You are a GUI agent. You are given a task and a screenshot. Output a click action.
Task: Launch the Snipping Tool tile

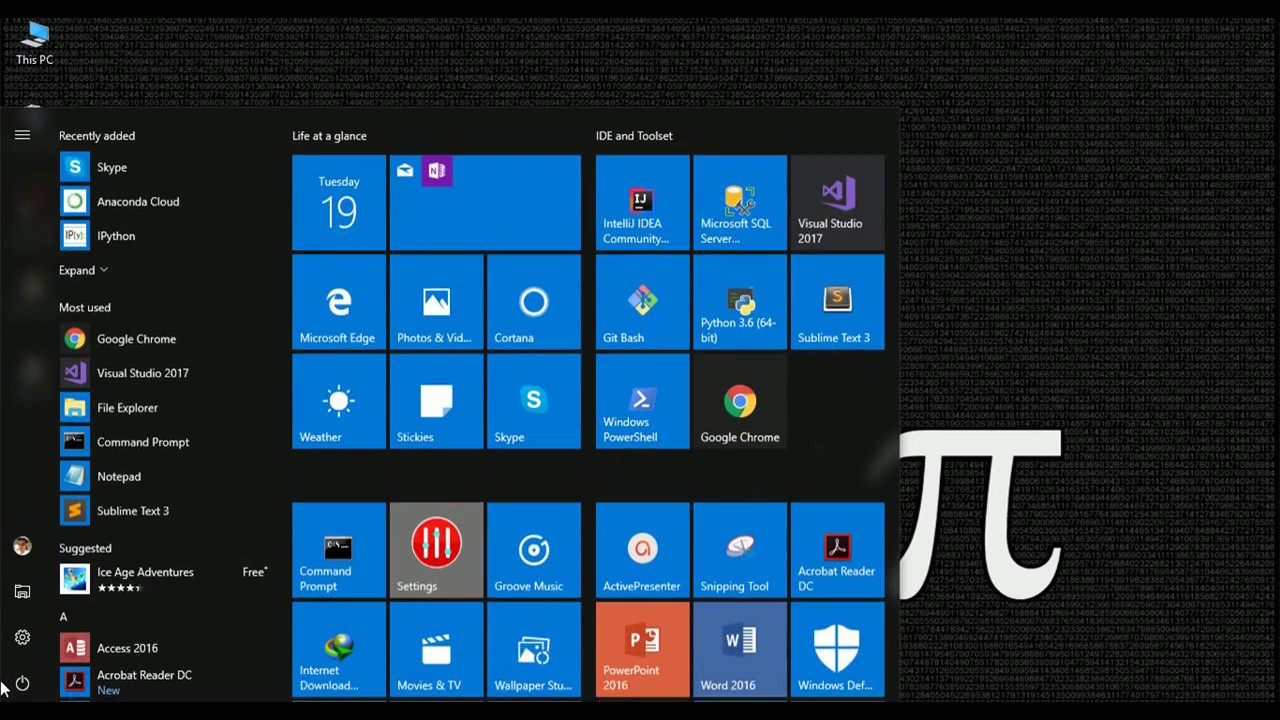click(740, 550)
